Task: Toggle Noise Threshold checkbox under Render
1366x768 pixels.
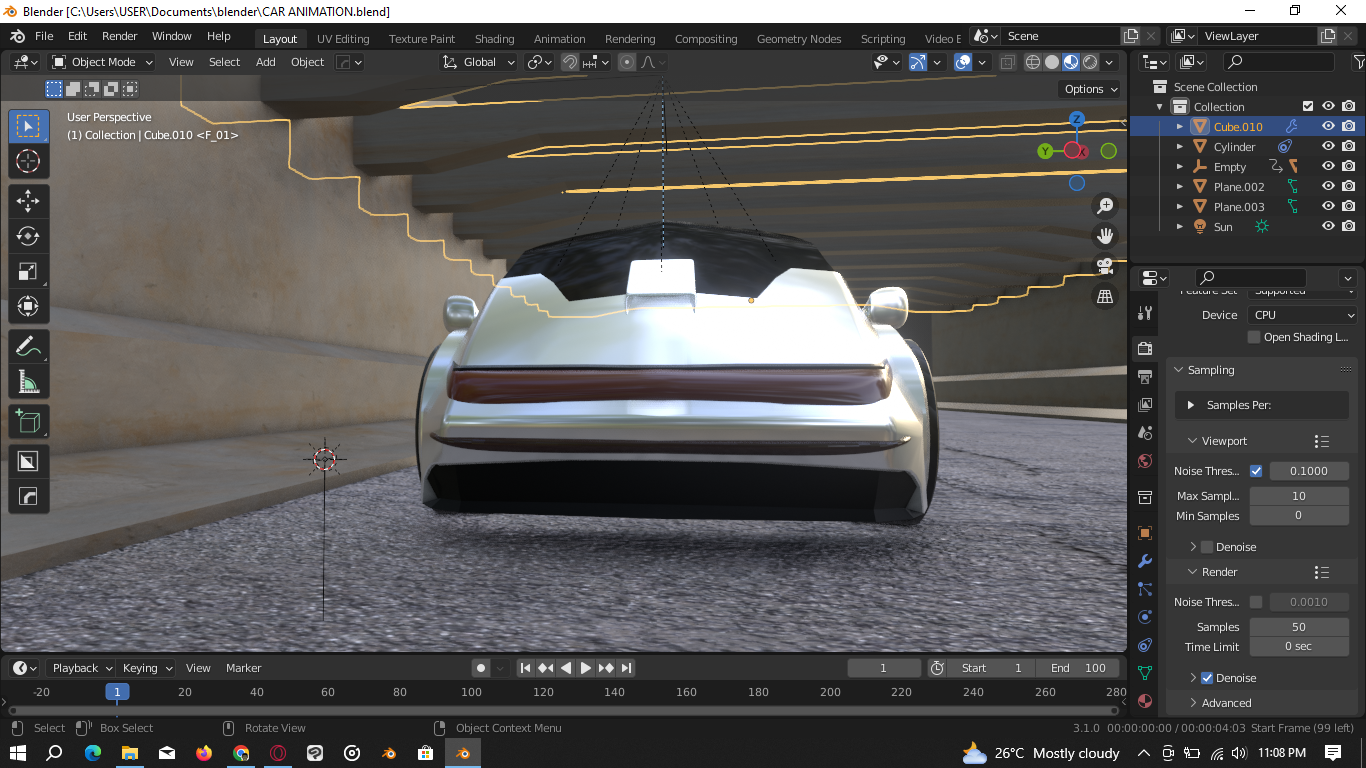Action: tap(1256, 602)
